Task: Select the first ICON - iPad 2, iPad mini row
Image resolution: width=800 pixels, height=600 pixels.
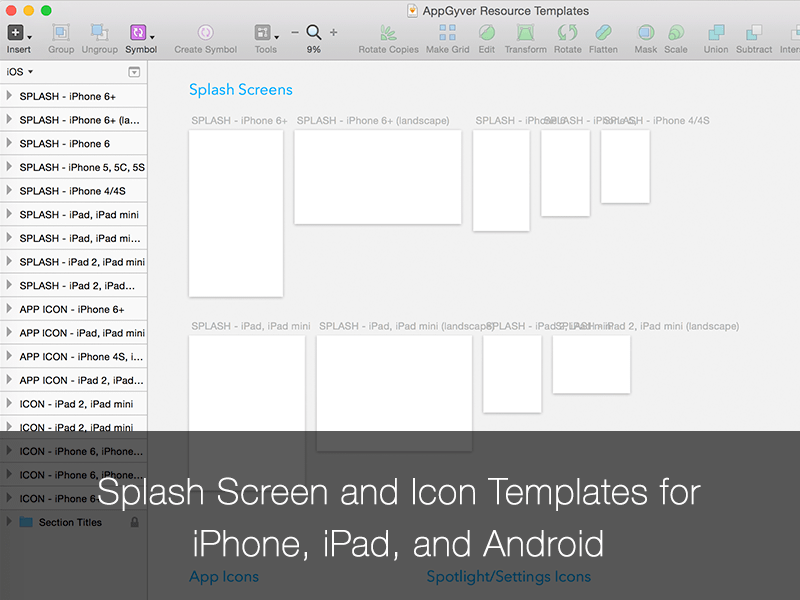Action: click(x=73, y=404)
